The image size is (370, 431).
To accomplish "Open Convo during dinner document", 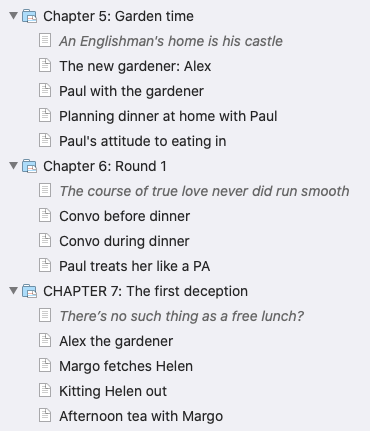I will tap(124, 241).
